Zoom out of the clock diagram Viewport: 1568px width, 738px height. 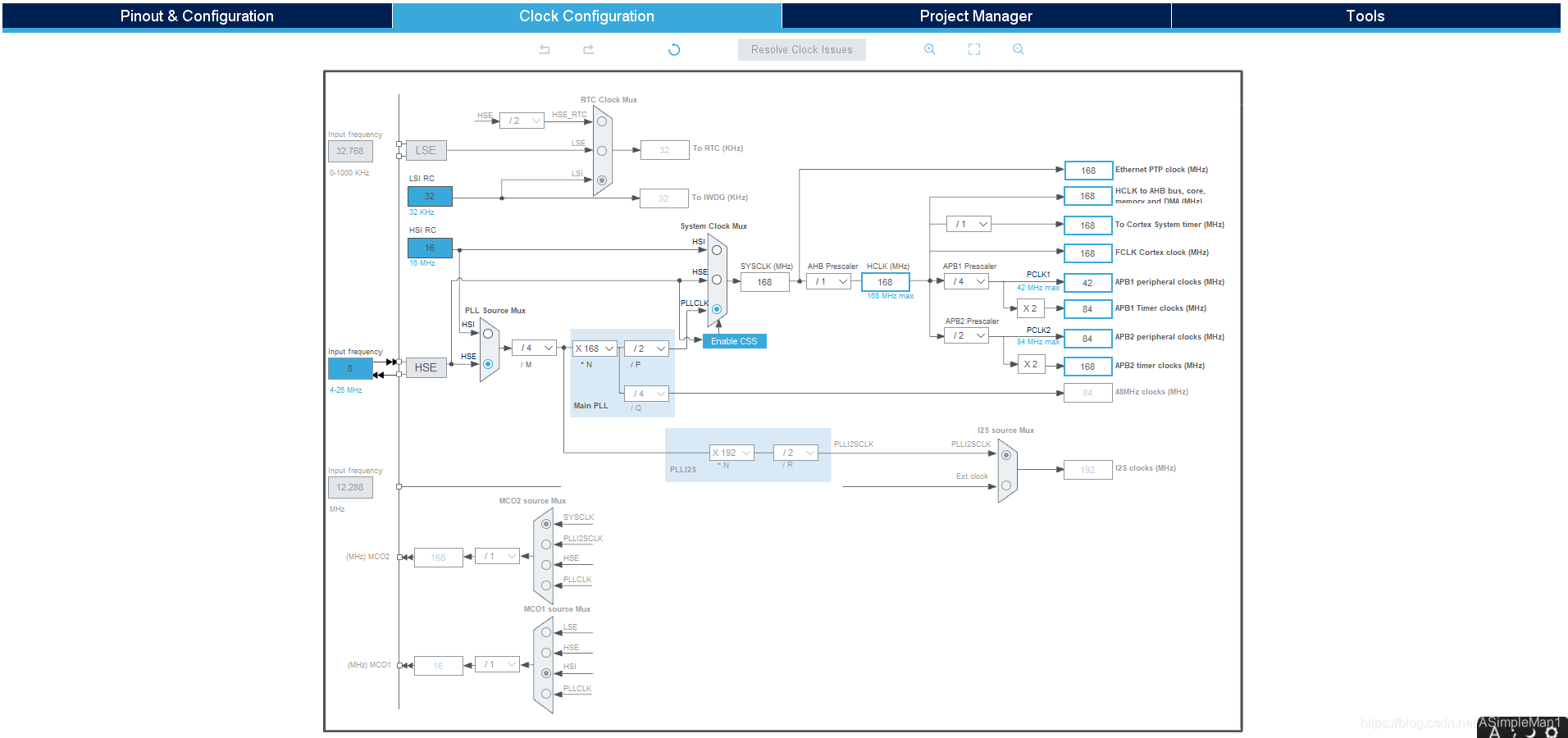point(1019,49)
